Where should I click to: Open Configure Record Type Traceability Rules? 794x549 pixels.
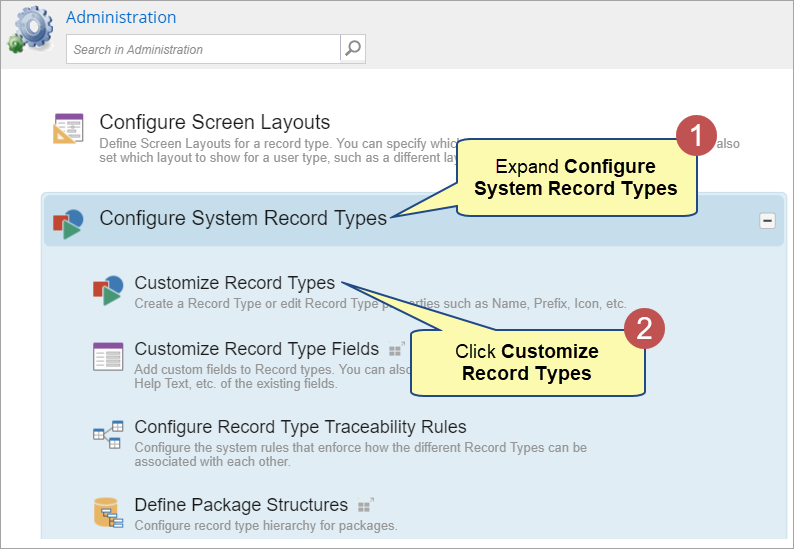[x=300, y=427]
